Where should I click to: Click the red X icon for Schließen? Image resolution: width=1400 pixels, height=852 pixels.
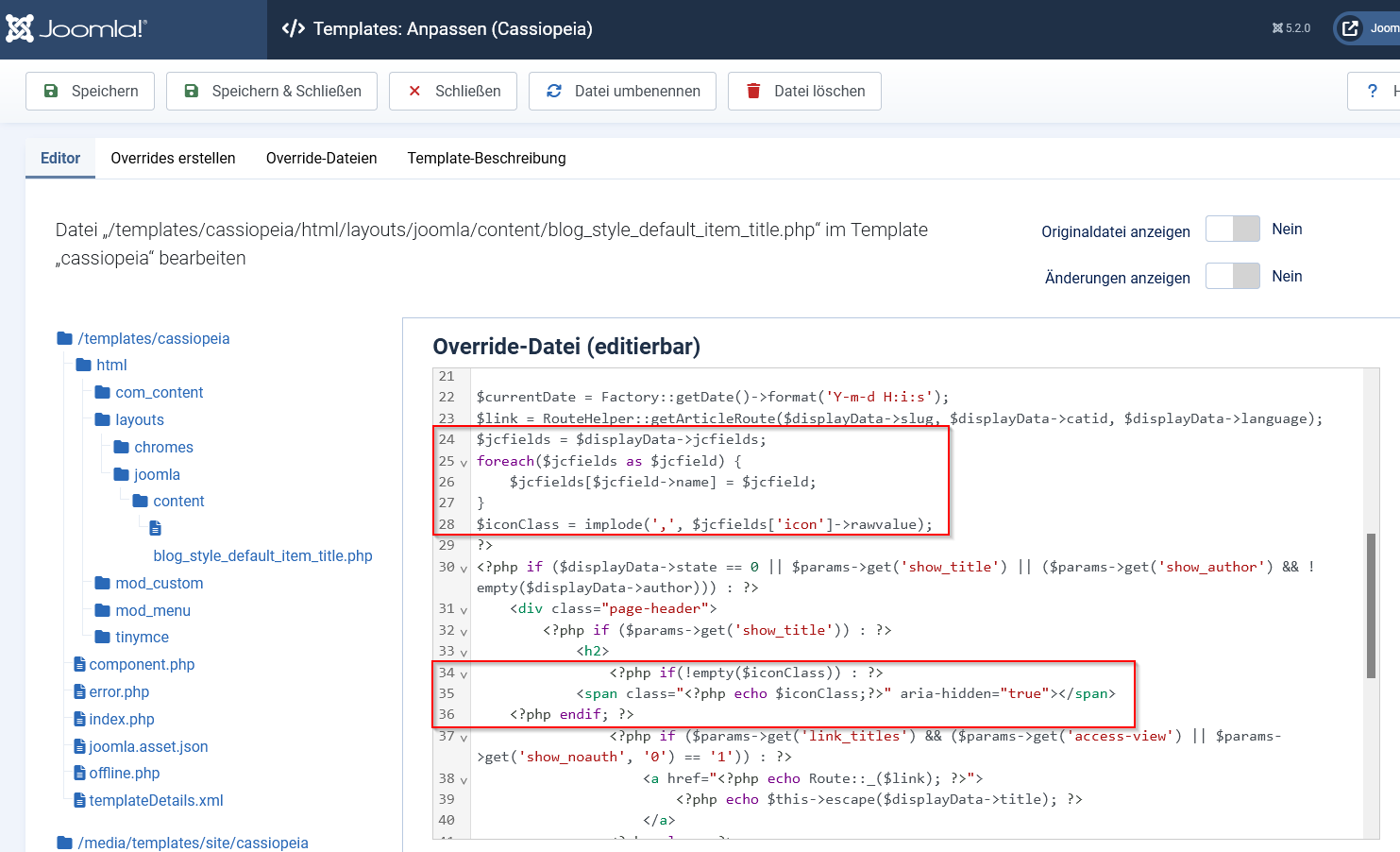(x=414, y=91)
